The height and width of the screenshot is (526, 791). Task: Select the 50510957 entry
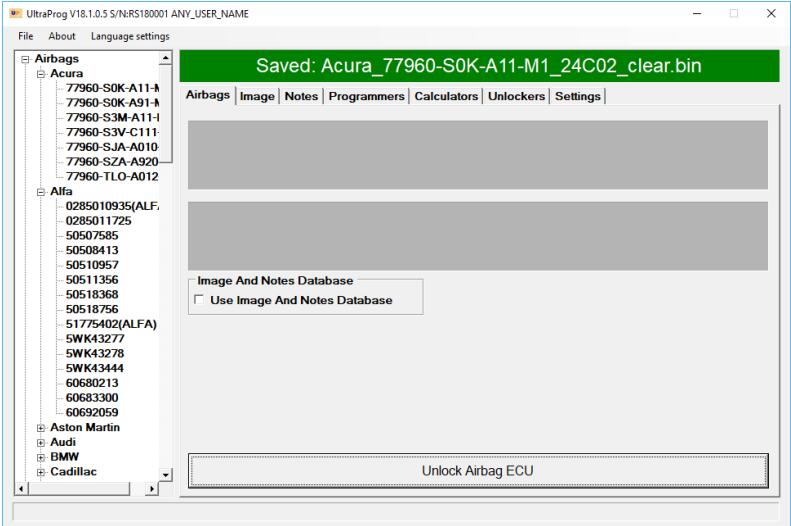click(x=92, y=265)
